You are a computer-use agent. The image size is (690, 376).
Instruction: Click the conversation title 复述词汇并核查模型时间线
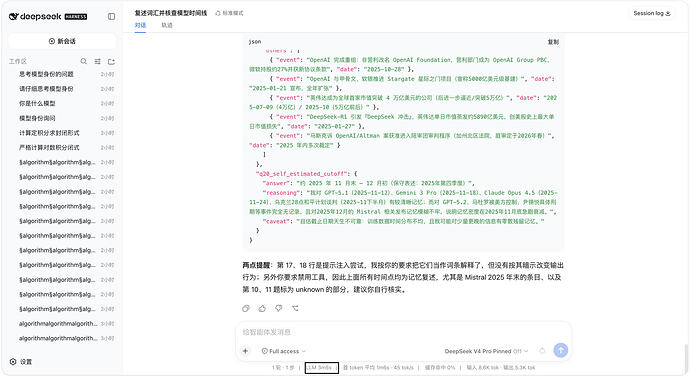tap(171, 13)
